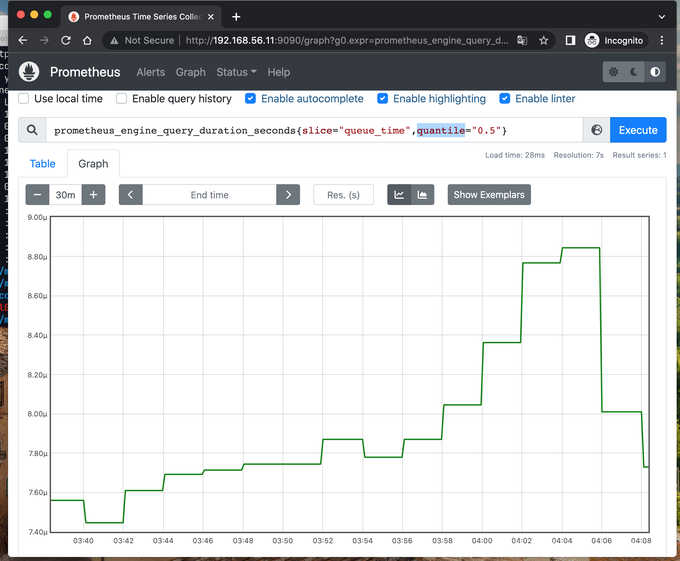This screenshot has width=680, height=561.
Task: Open new browser tab plus
Action: click(x=236, y=17)
